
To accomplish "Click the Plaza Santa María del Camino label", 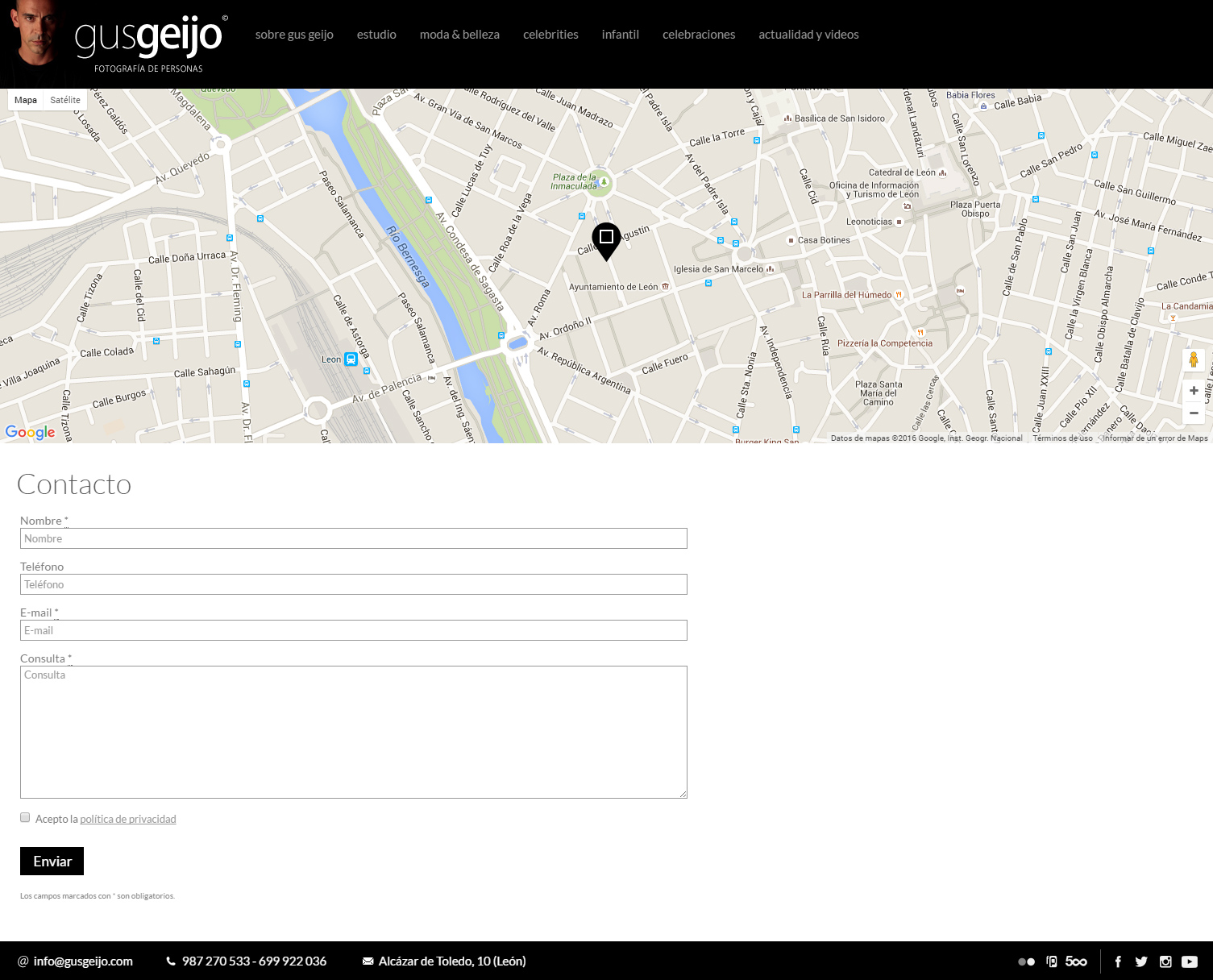I will [879, 393].
